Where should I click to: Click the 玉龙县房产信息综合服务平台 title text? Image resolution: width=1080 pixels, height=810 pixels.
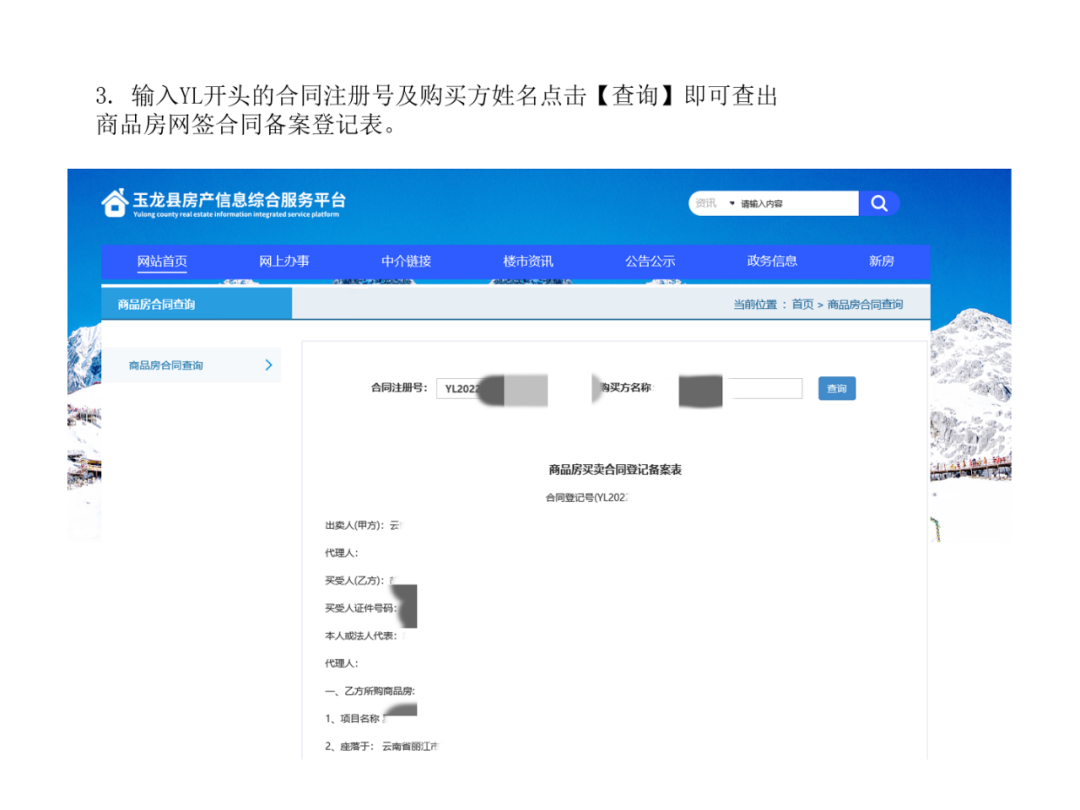coord(240,197)
